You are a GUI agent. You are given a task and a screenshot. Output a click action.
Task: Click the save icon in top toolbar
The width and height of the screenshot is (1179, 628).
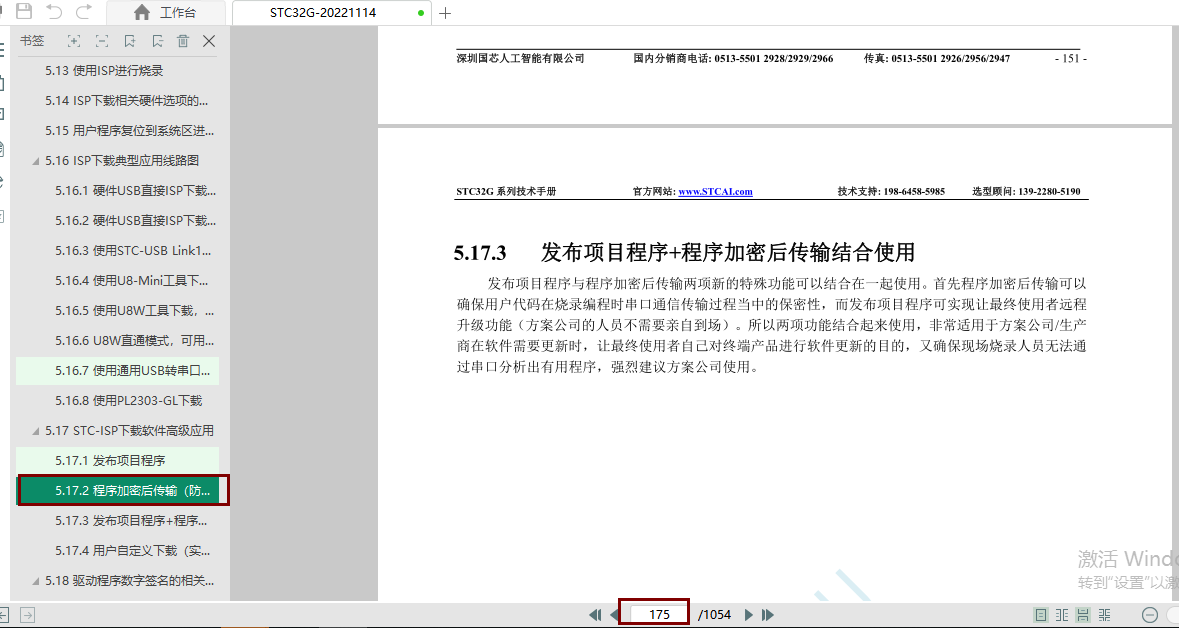[24, 12]
